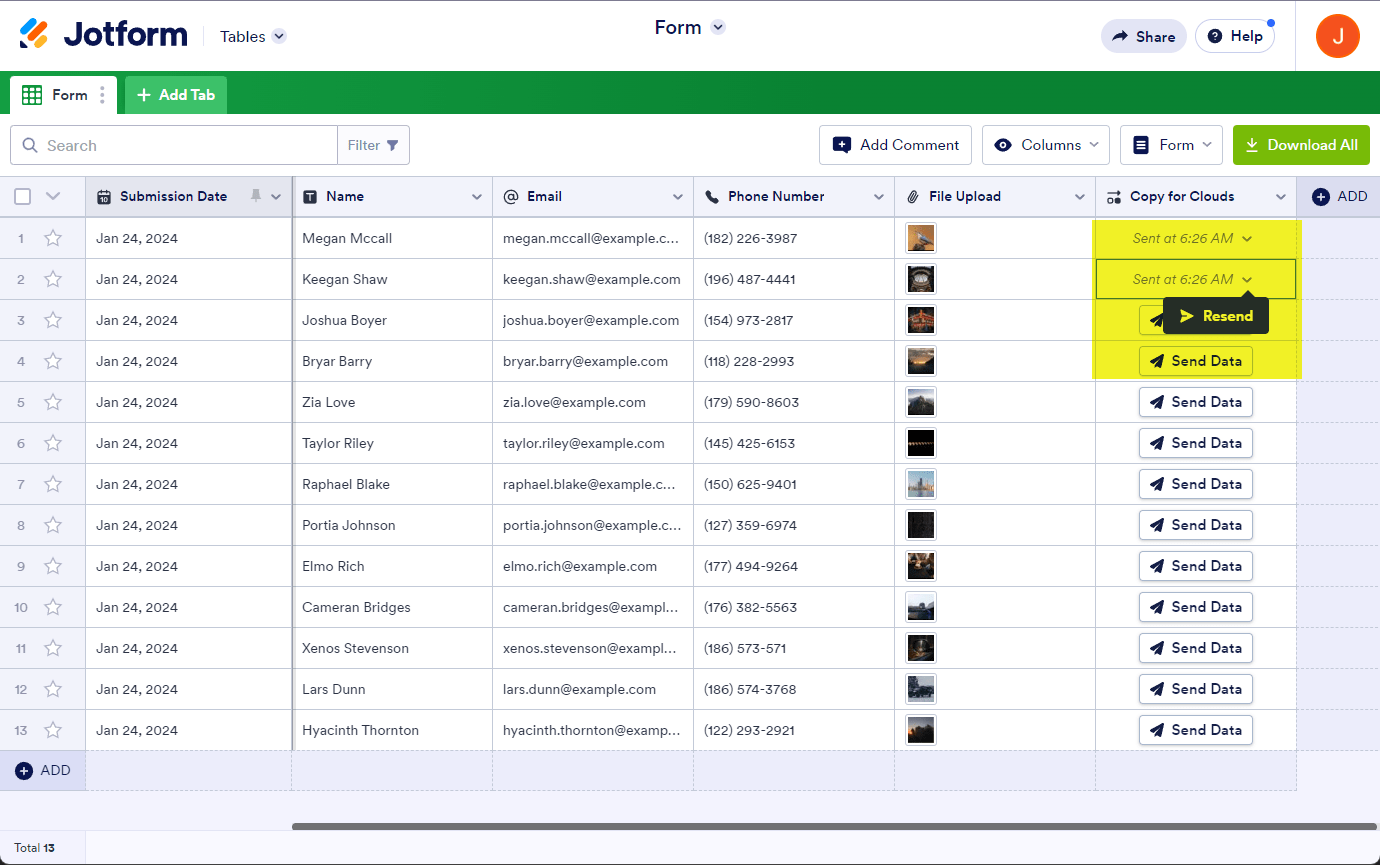Open Copy for Clouds column menu
Screen dimensions: 1380x865
1280,197
